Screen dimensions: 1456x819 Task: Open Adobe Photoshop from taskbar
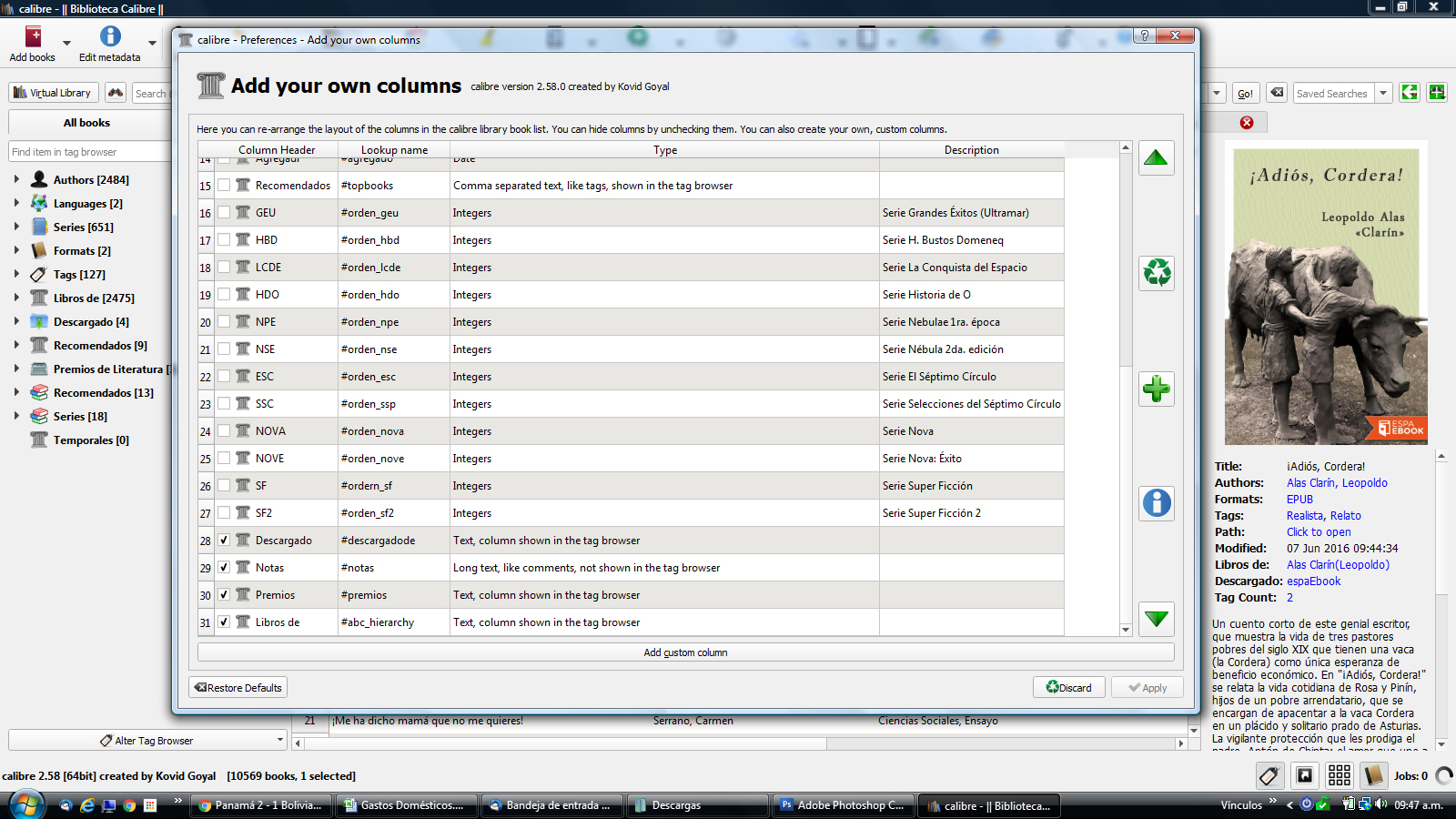pyautogui.click(x=843, y=805)
